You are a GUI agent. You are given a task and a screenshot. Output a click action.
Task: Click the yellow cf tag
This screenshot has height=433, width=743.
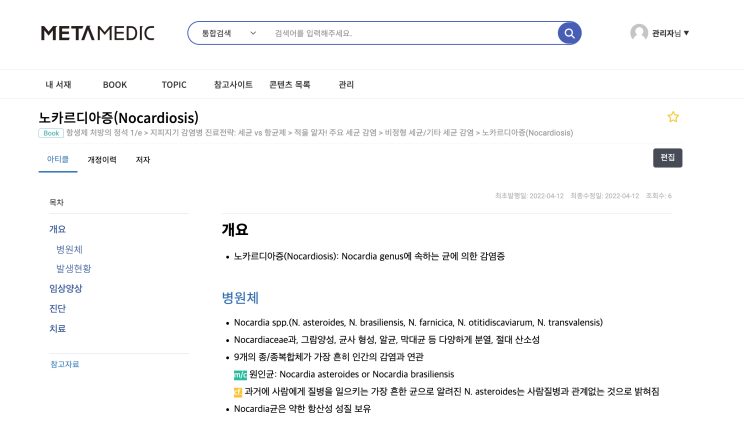click(238, 392)
